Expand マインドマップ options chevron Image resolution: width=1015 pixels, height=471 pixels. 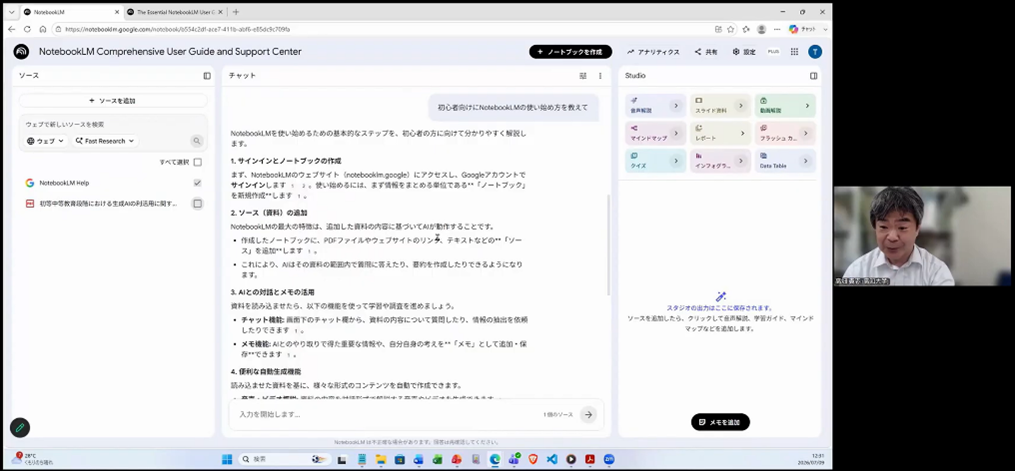[x=676, y=133]
